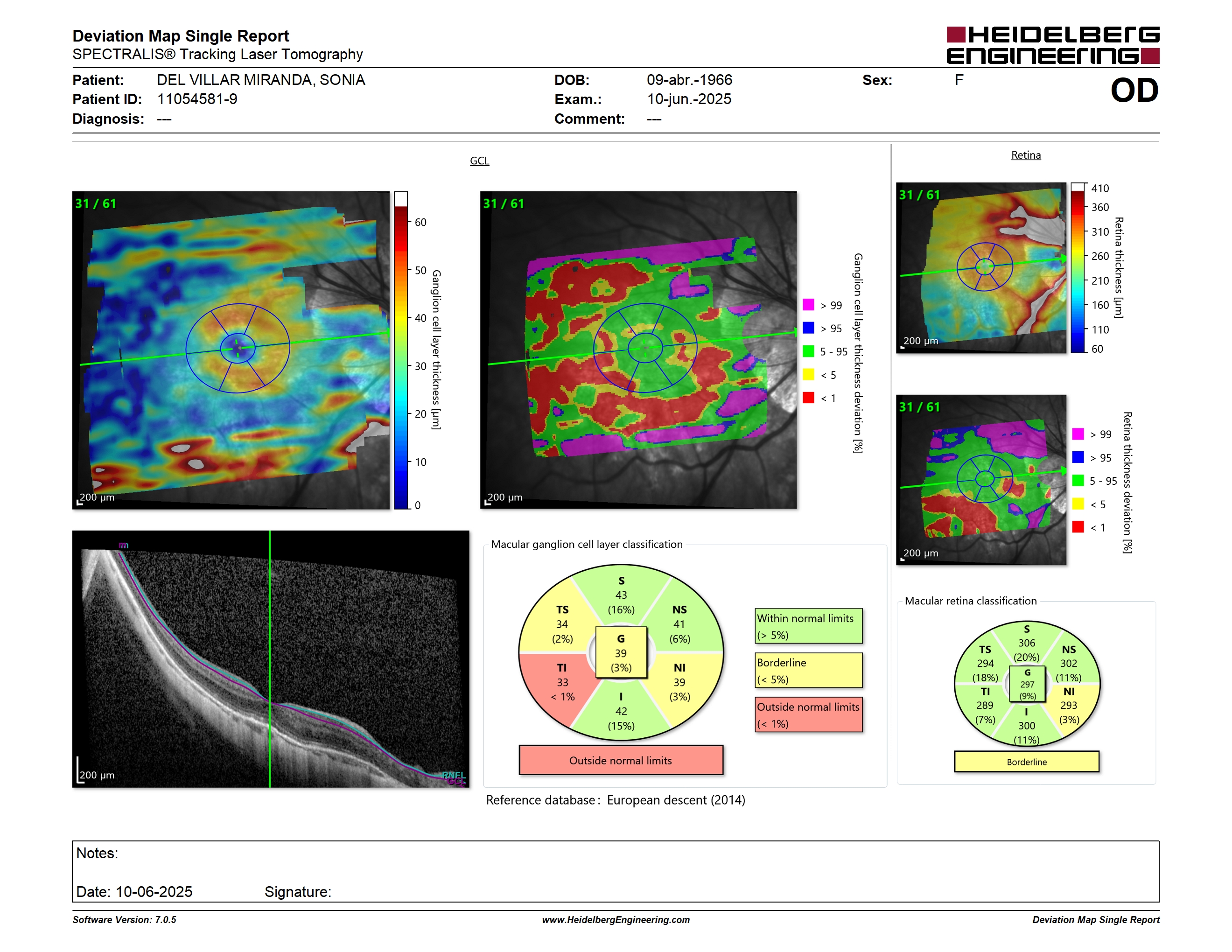Click the Retina section heading
1232x952 pixels.
(1026, 155)
